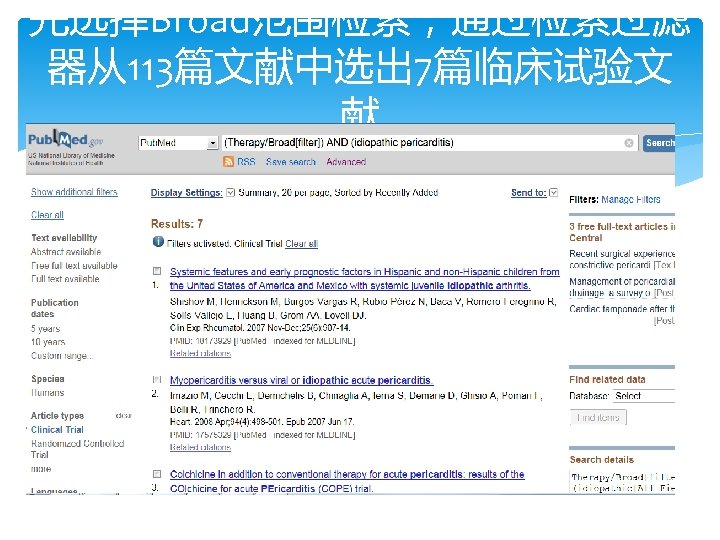This screenshot has height=540, width=720.
Task: Open the Colchicine in addition to conventional therapy article
Action: click(347, 481)
